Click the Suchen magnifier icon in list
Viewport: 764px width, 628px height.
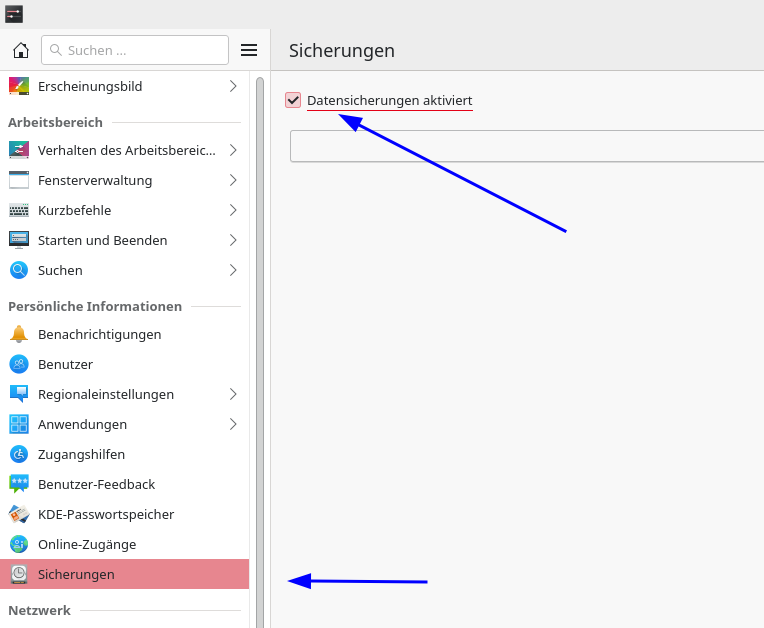pos(19,270)
